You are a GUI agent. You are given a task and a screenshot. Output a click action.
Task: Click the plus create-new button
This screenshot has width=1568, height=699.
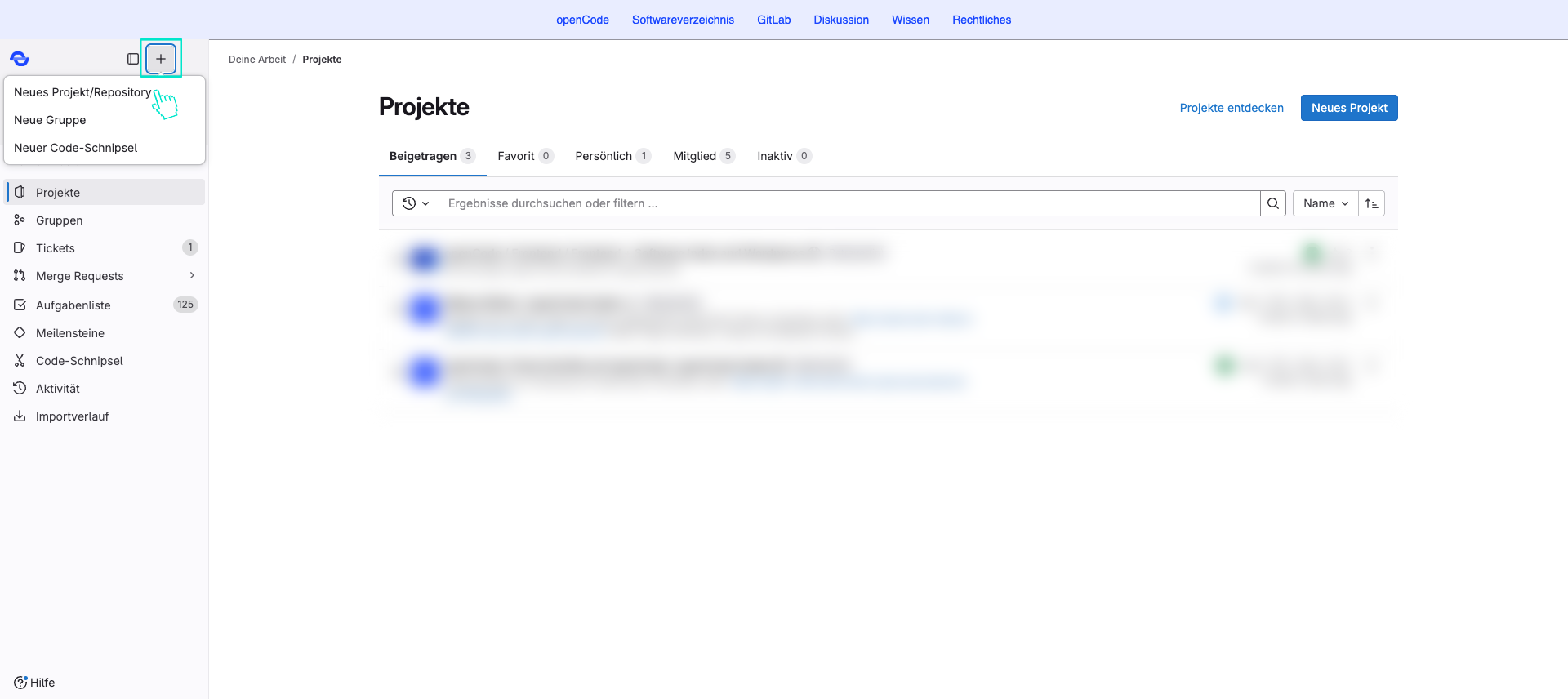coord(161,59)
